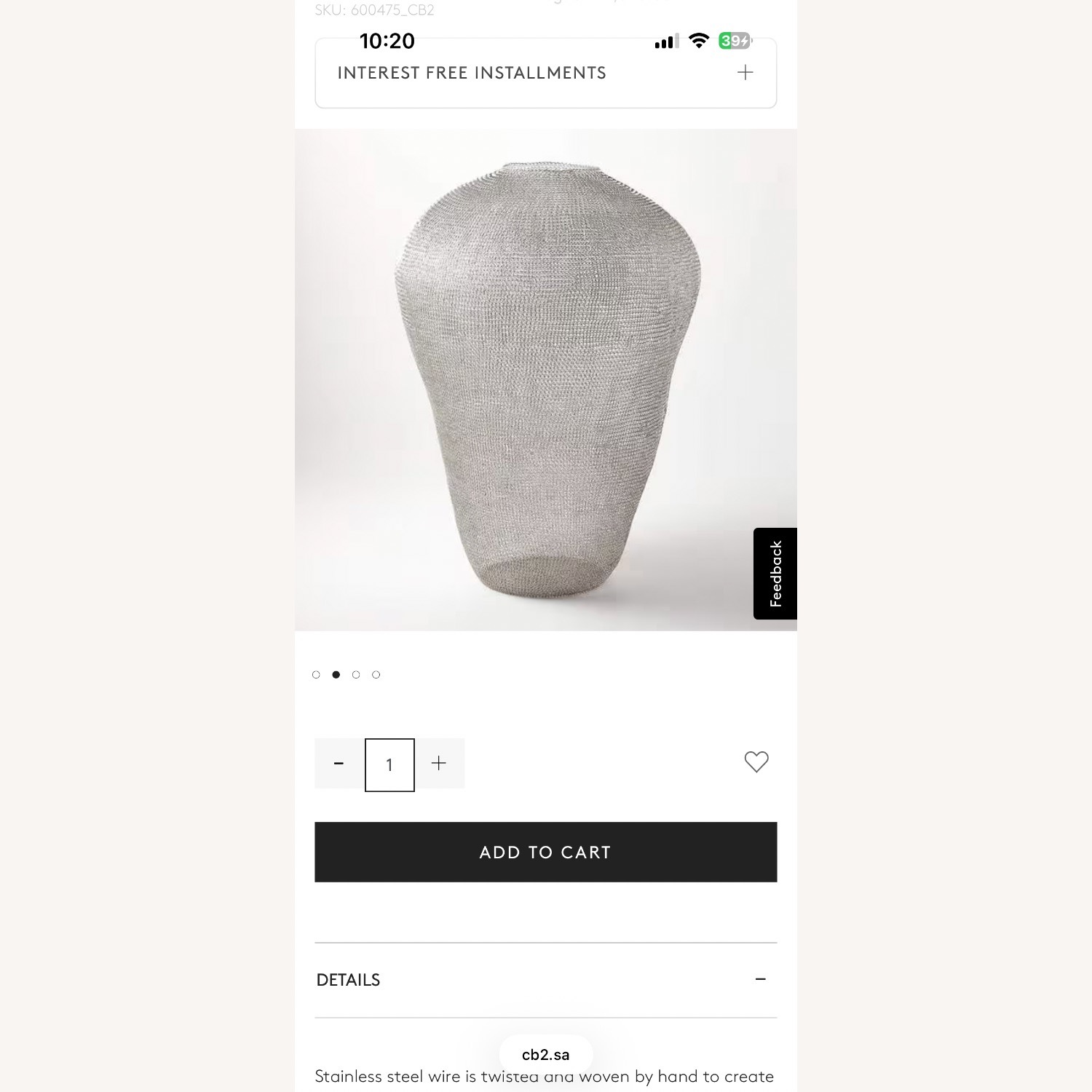Select the second active carousel dot

pyautogui.click(x=336, y=675)
